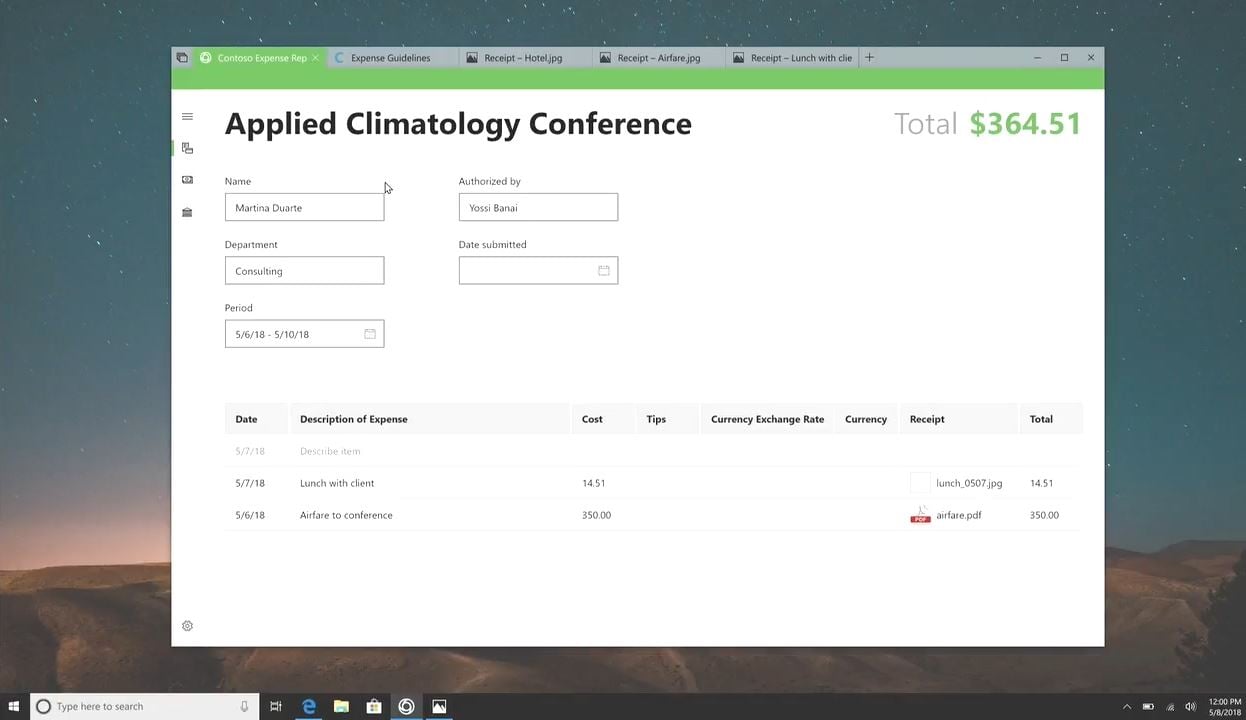Open Date submitted calendar picker icon
This screenshot has width=1246, height=720.
point(604,271)
